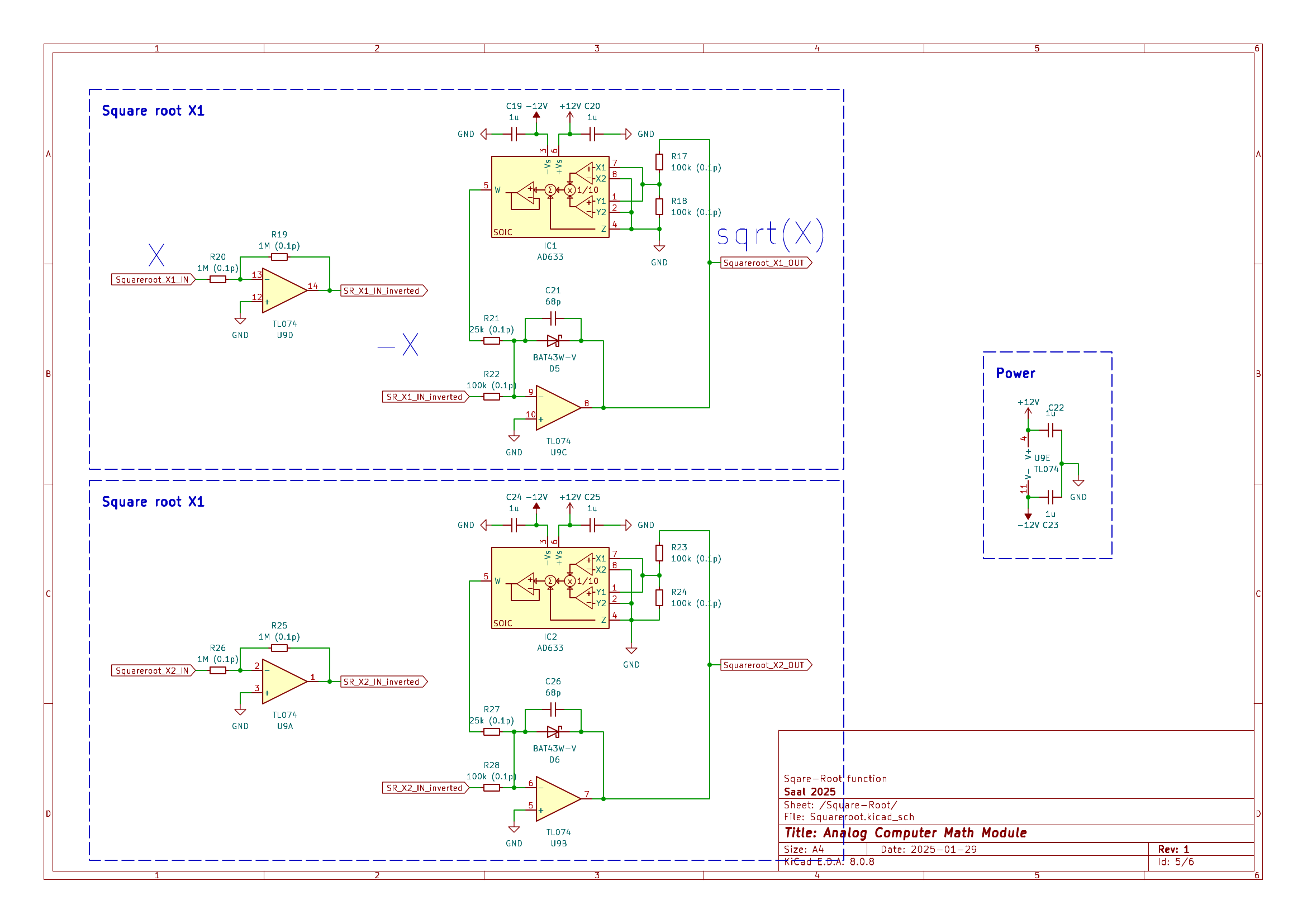The image size is (1307, 924).
Task: Click the 'Saal 2025' text
Action: tap(810, 792)
